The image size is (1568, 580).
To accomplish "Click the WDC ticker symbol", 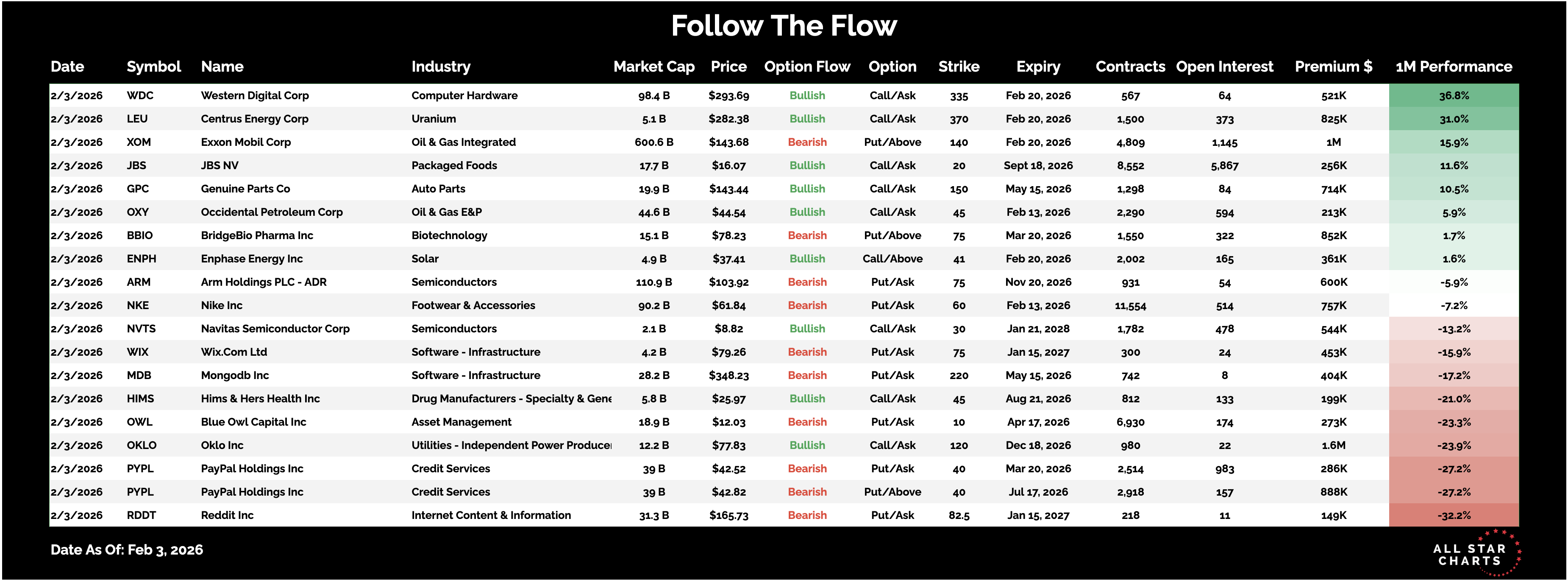I will pos(140,96).
